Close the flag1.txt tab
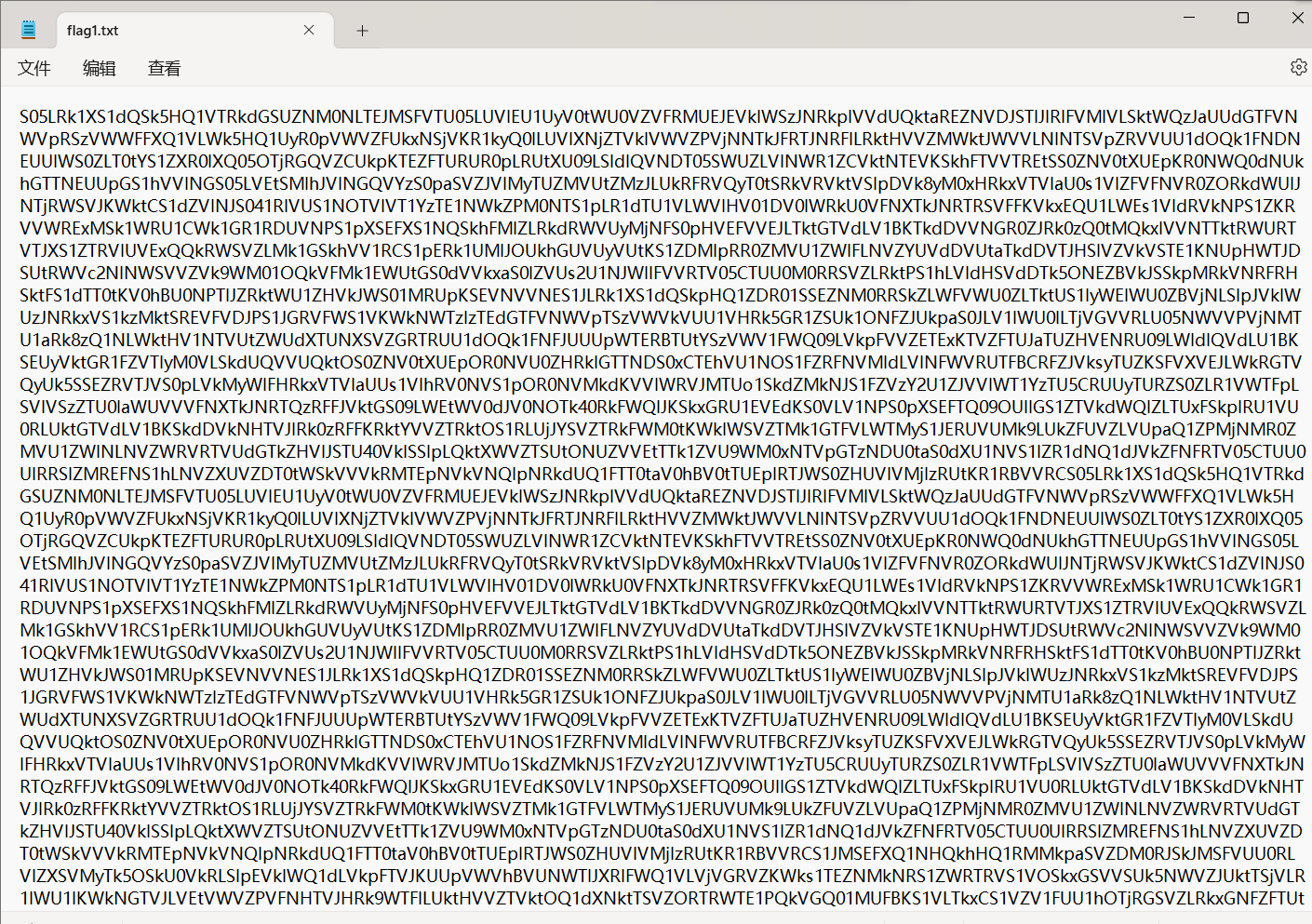The height and width of the screenshot is (924, 1312). [309, 30]
